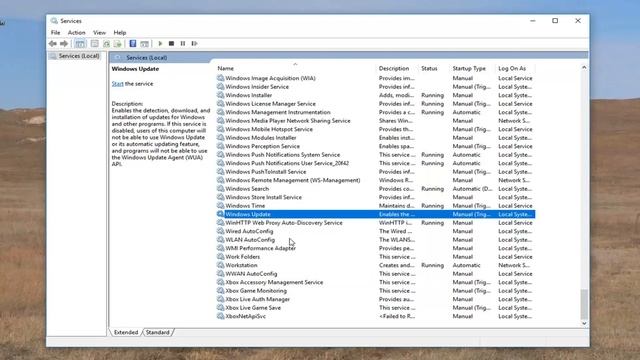640x360 pixels.
Task: Select Windows Remote Management (WS-Management)
Action: tap(376, 180)
